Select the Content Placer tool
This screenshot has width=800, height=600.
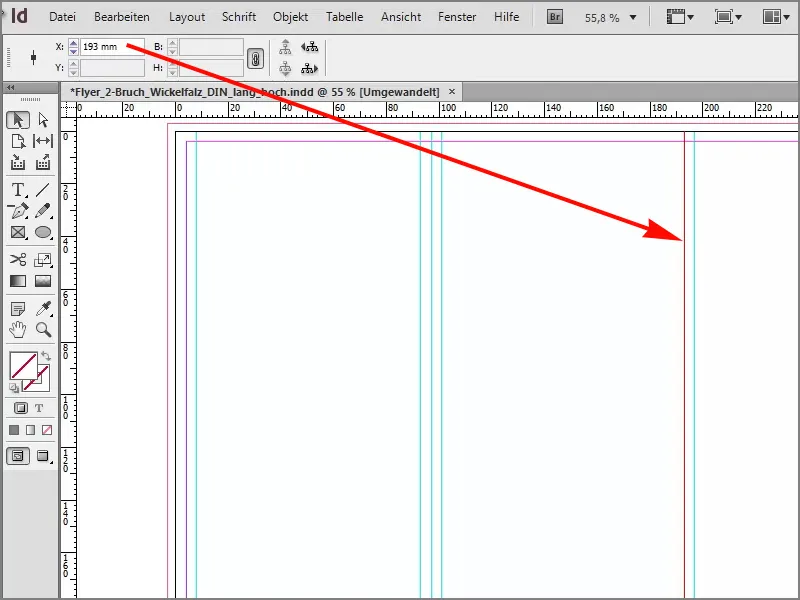click(x=43, y=163)
